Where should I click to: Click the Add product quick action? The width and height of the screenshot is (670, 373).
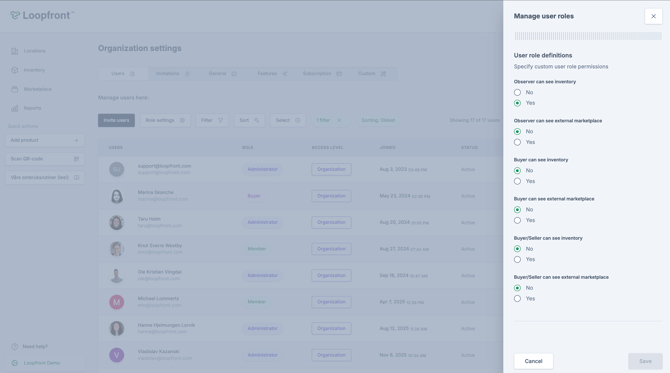point(45,140)
